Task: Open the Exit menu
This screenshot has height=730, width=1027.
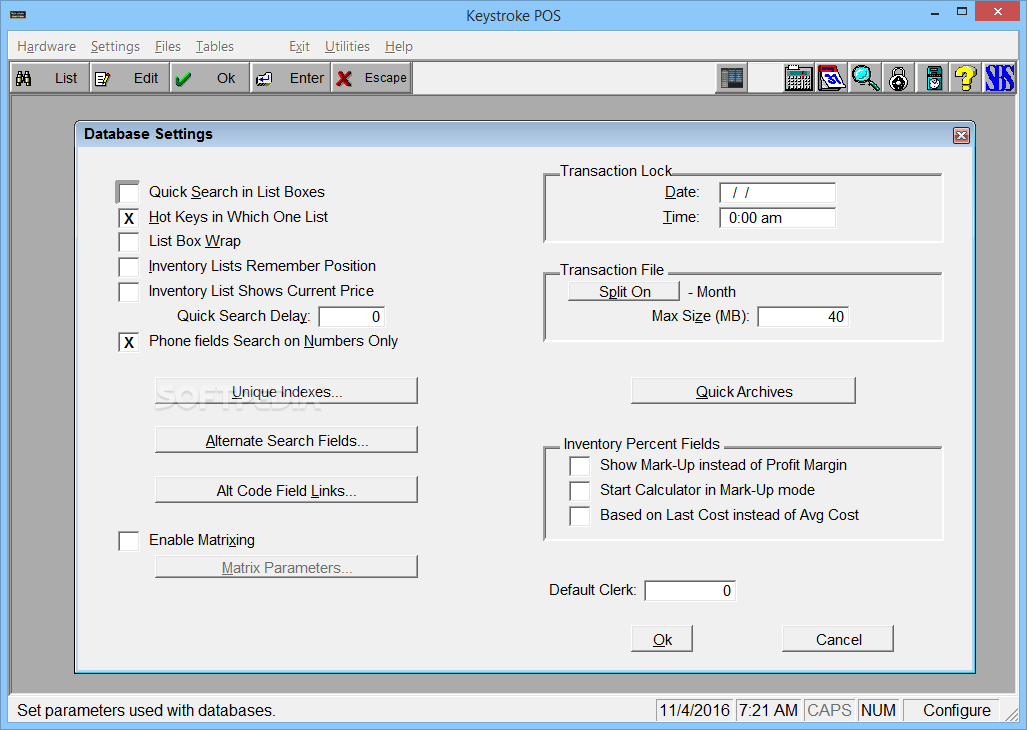Action: point(299,46)
